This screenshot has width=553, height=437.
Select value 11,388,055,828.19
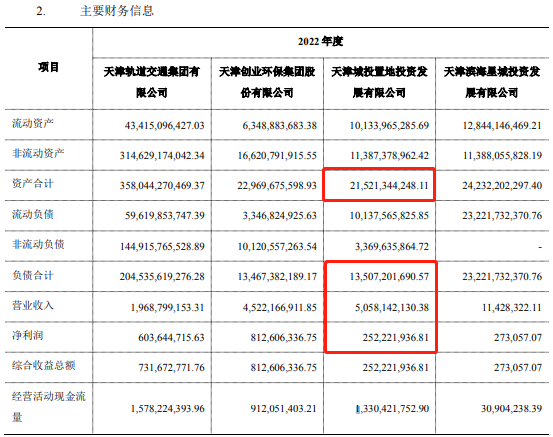502,156
